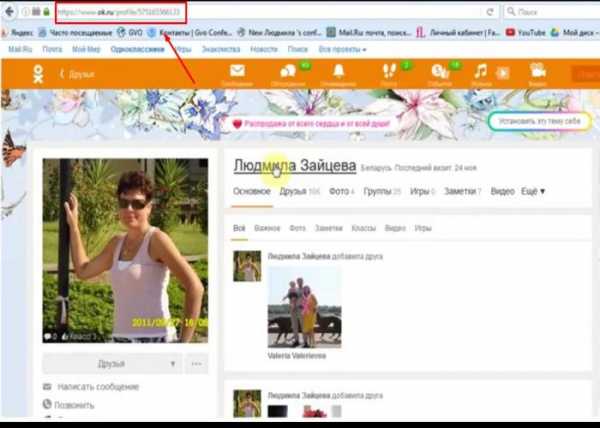Viewport: 600px width, 428px height.
Task: Click the green padlock icon in address bar
Action: [46, 12]
